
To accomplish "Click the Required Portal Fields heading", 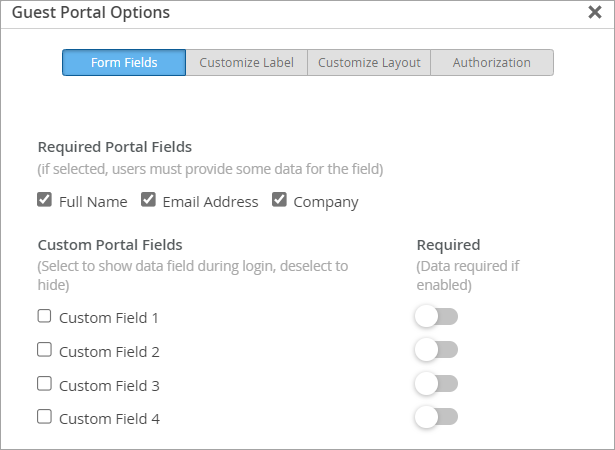I will 114,148.
